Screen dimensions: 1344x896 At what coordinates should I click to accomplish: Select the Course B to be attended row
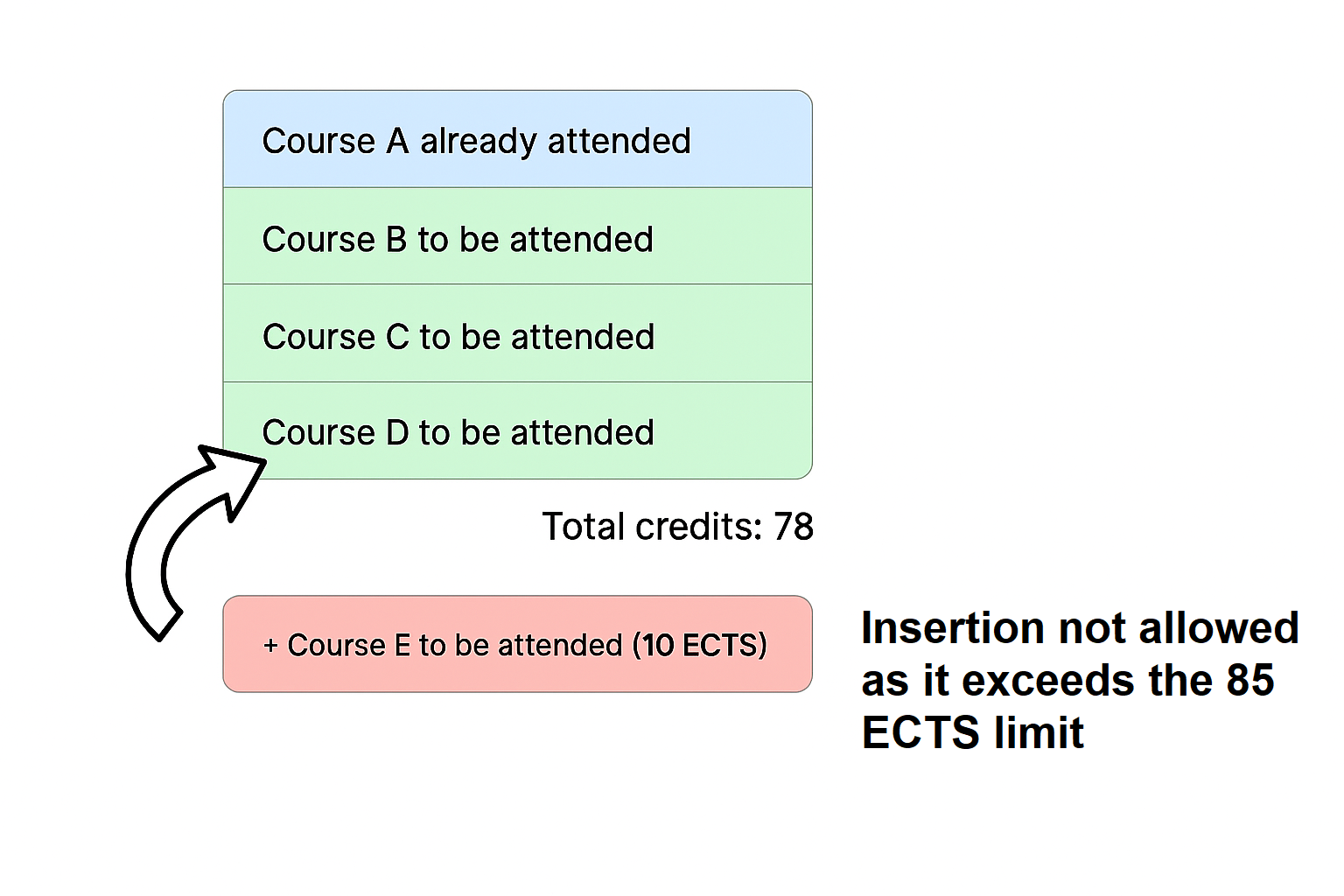point(517,236)
